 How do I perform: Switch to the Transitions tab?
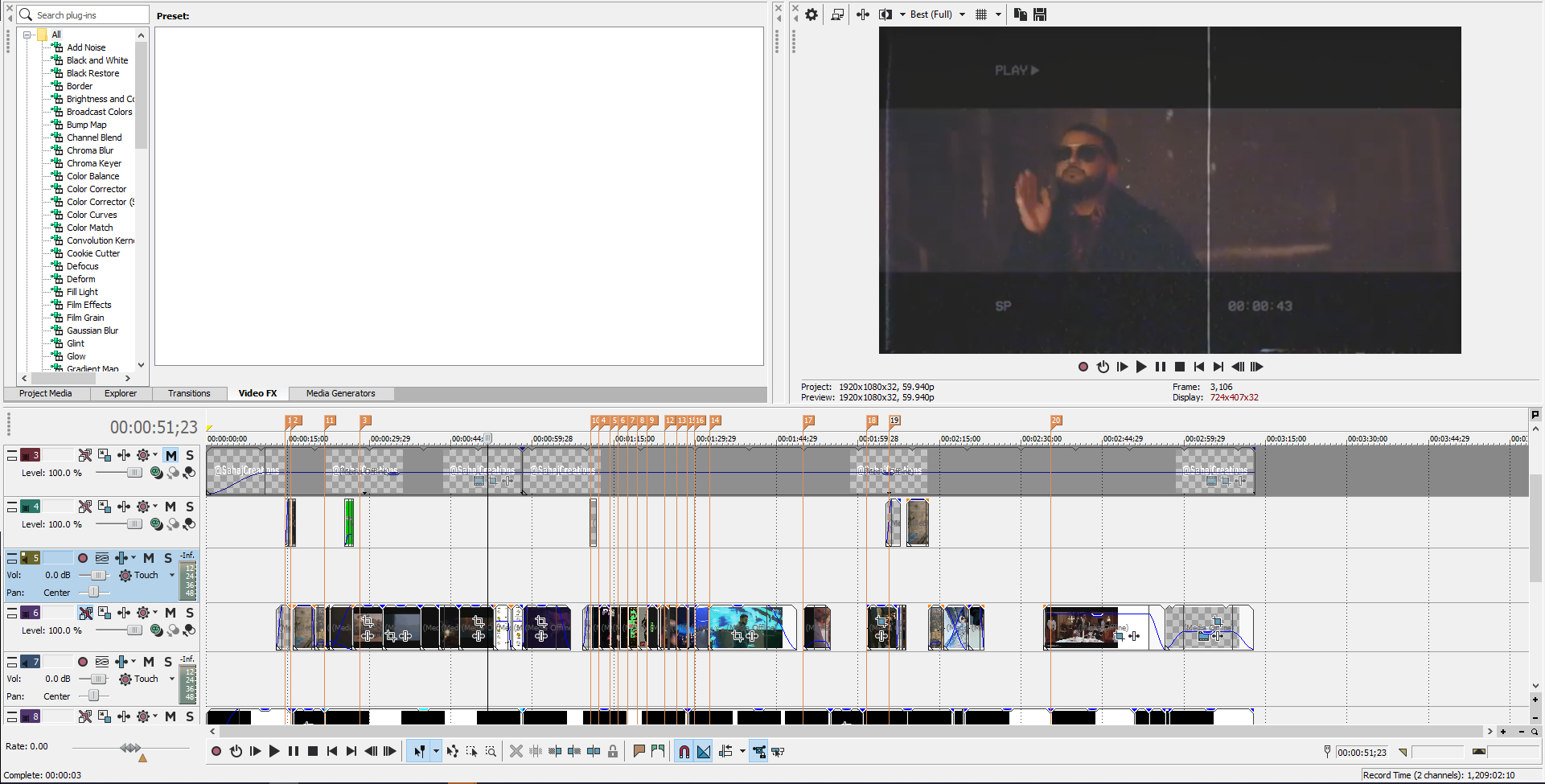(x=190, y=393)
